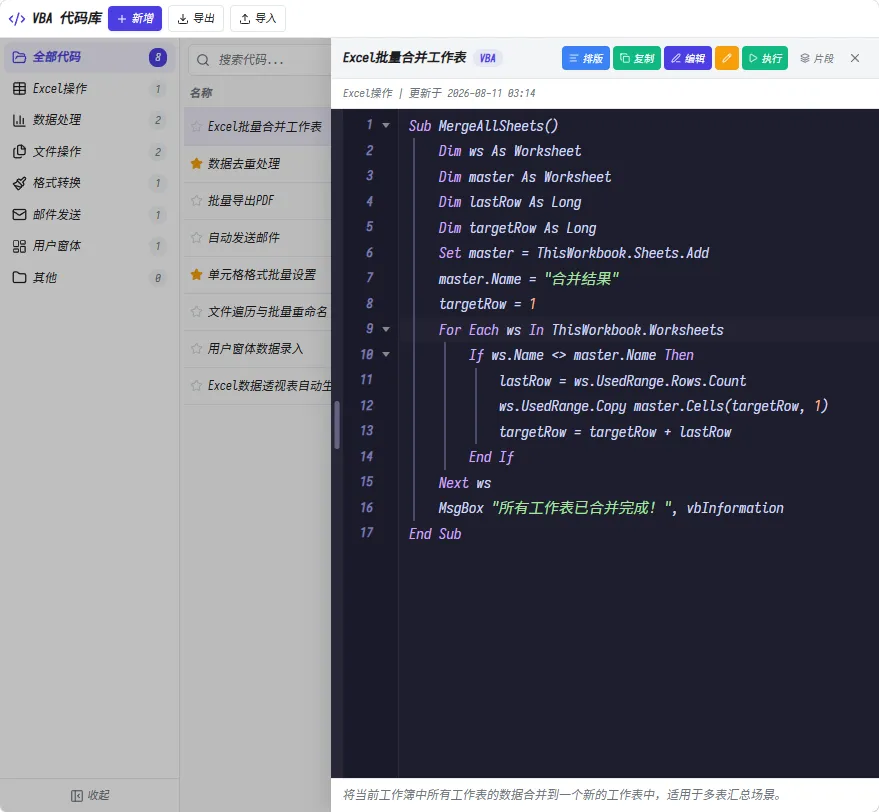
Task: Click the 导出 button
Action: (x=196, y=19)
